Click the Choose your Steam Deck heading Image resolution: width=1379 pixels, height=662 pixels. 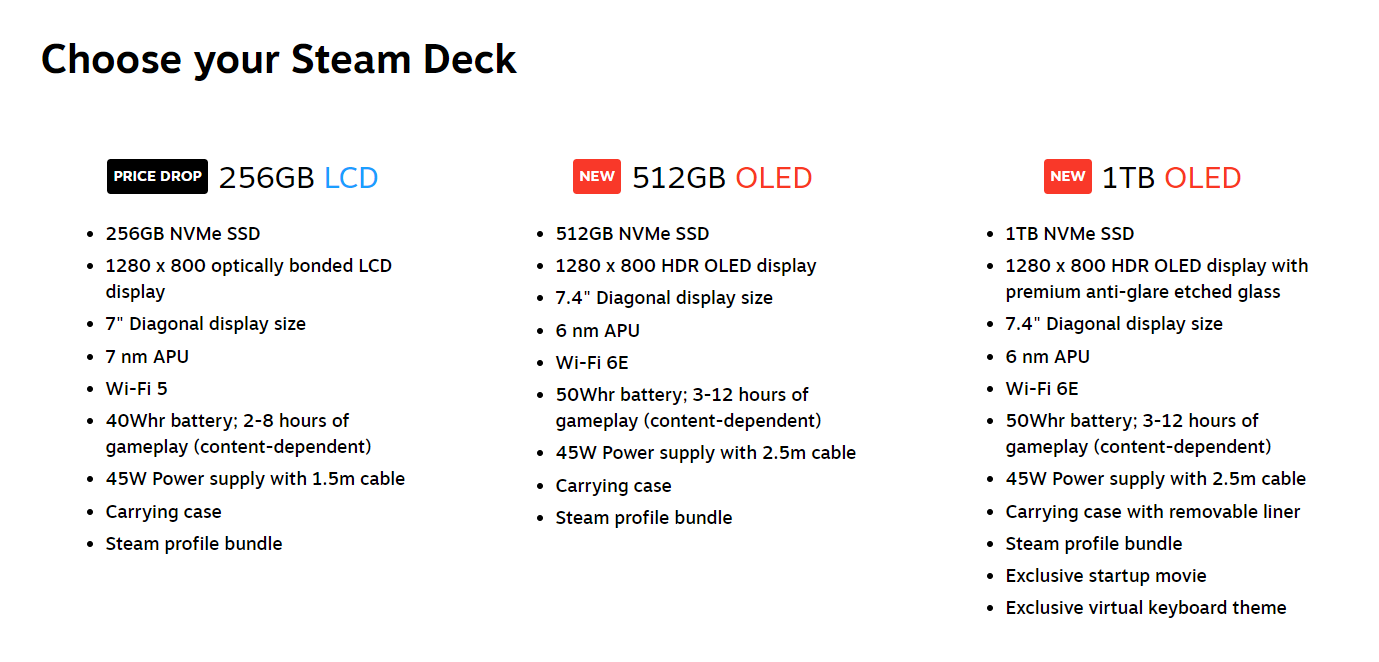pyautogui.click(x=279, y=59)
